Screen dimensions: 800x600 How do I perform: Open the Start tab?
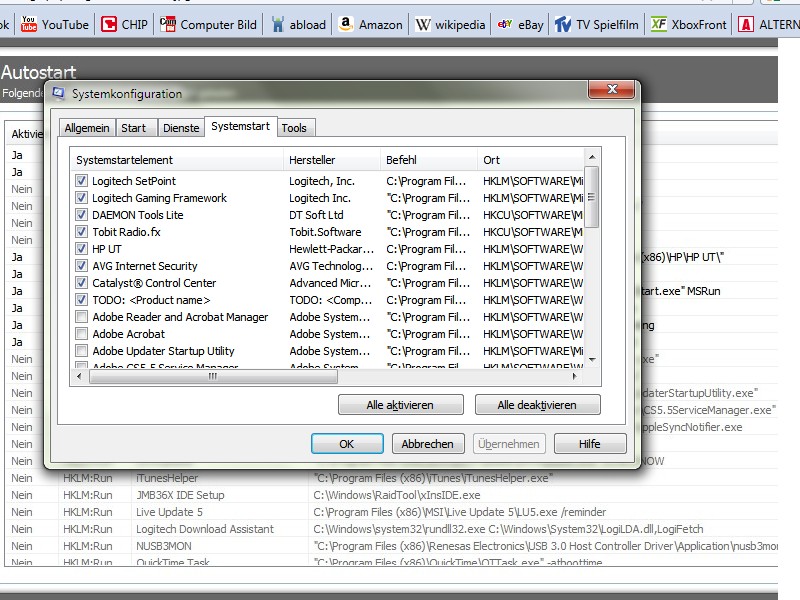(x=134, y=128)
